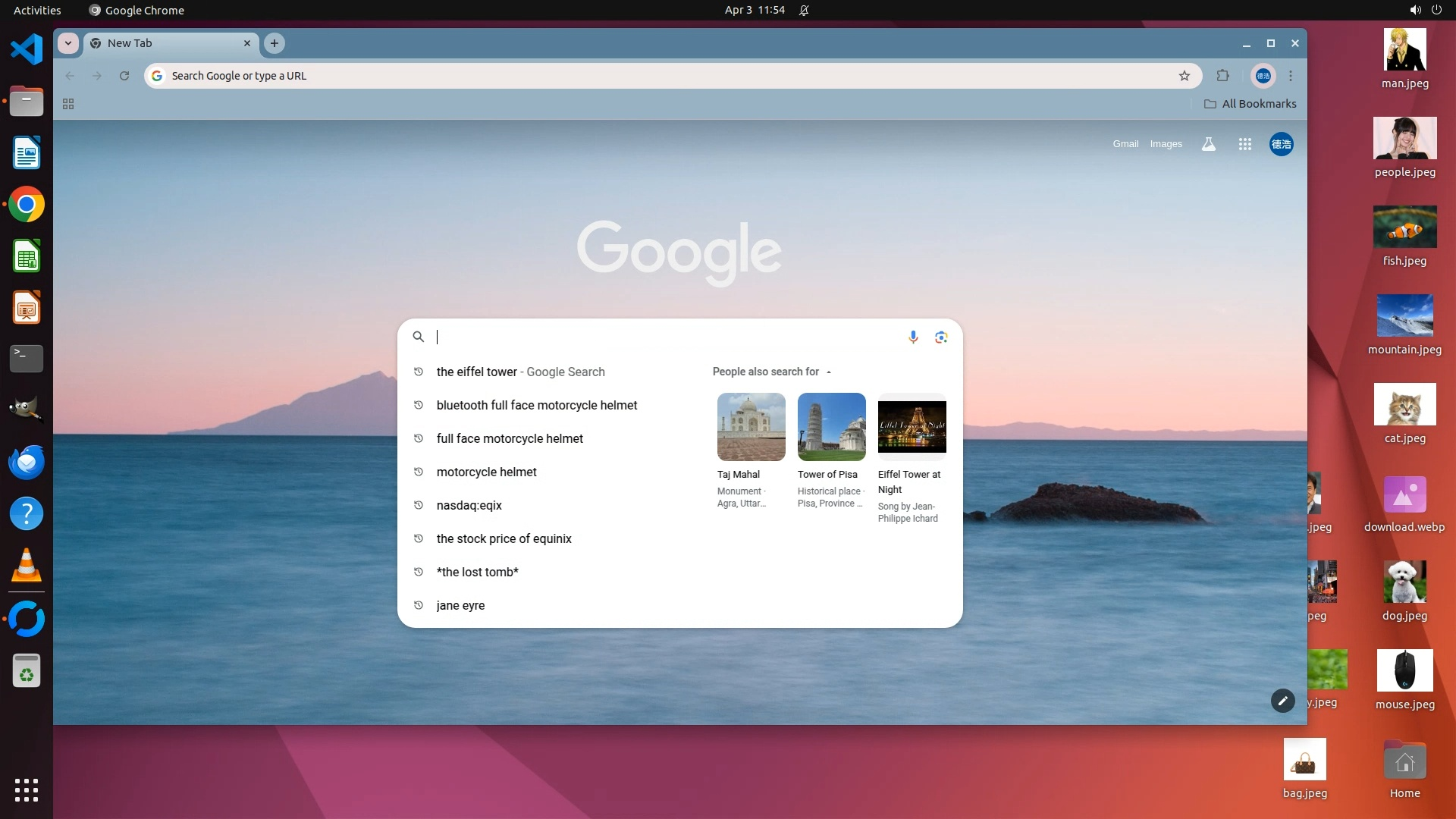Open the Images link
1456x819 pixels.
1166,144
